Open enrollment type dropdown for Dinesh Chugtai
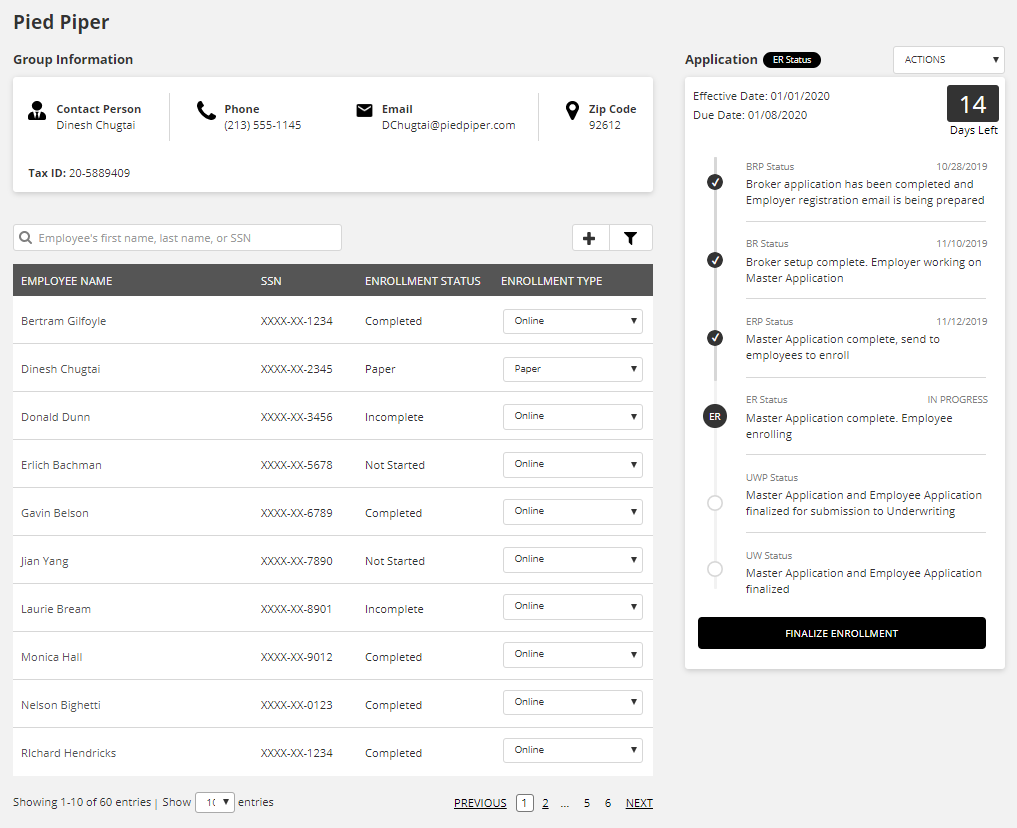This screenshot has width=1017, height=828. click(x=573, y=369)
